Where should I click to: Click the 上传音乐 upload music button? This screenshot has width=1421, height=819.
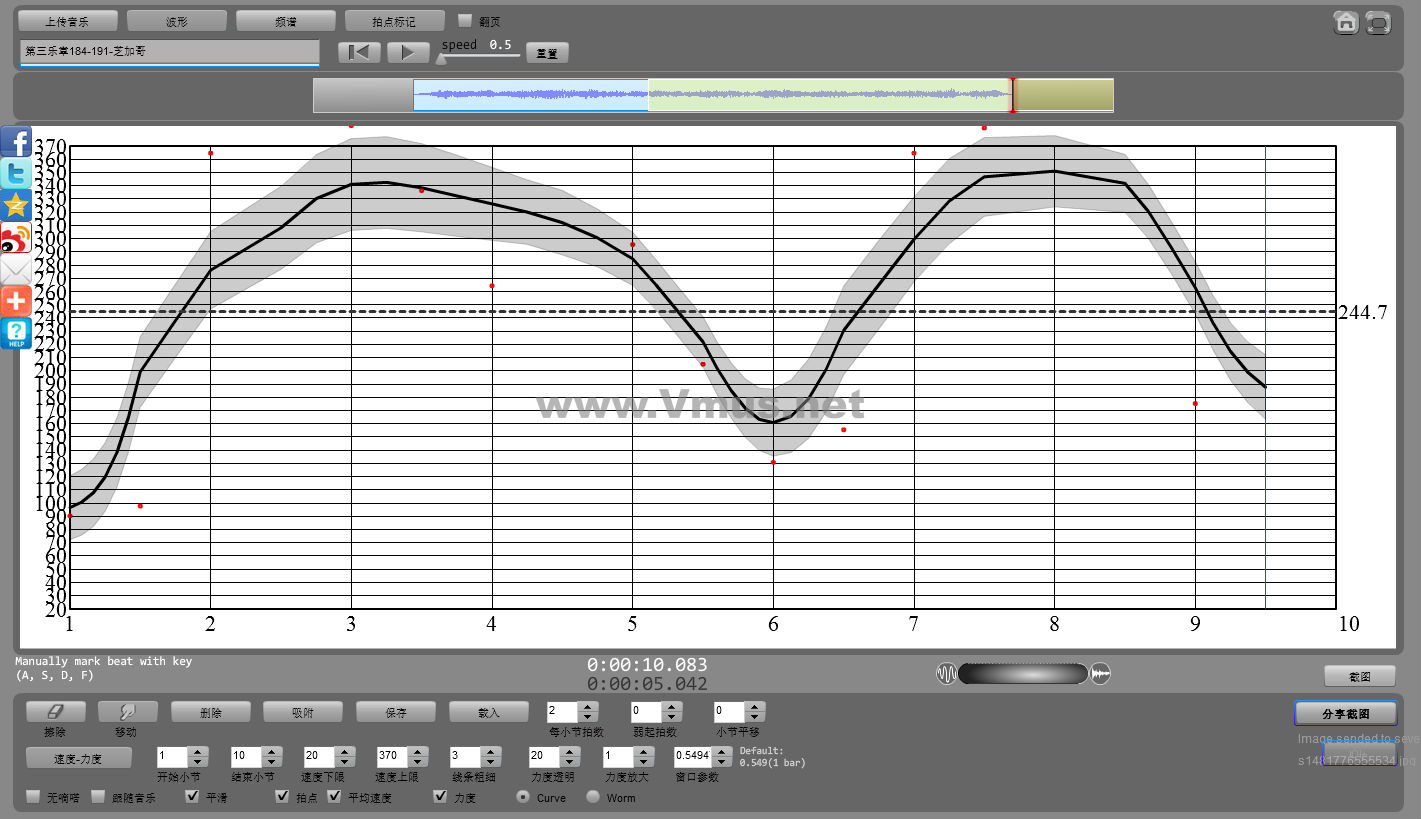69,21
